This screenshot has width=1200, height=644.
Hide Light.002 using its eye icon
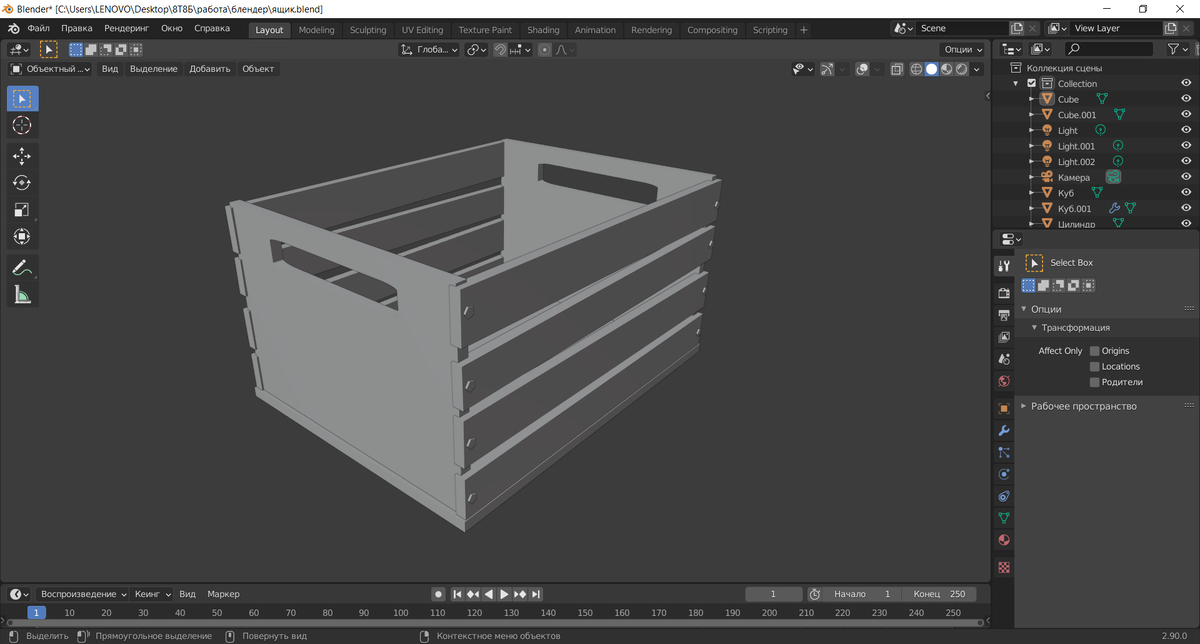pos(1186,161)
